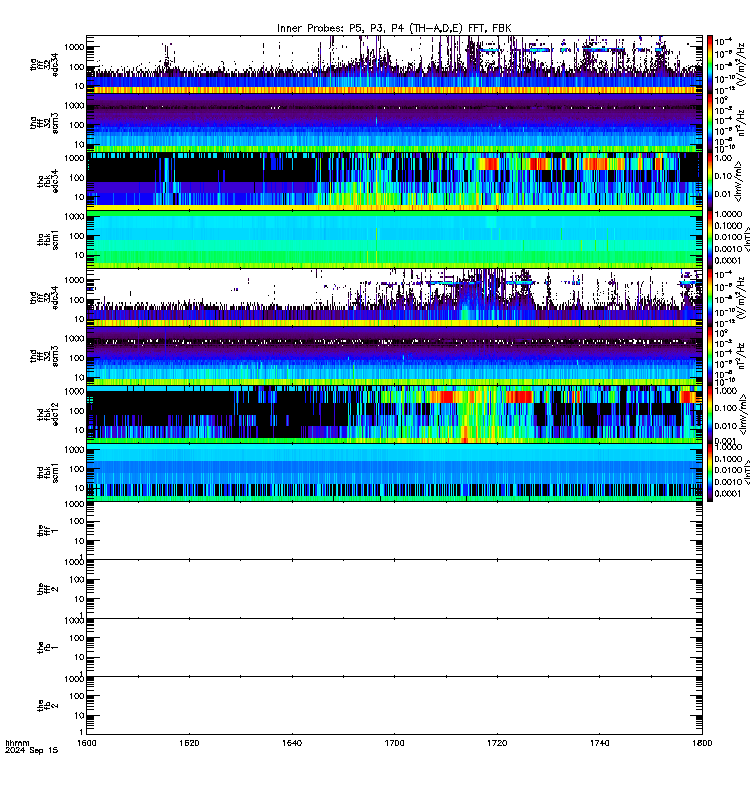The height and width of the screenshot is (800, 750).
Task: Click the color bar beside tha fbk scm1 panel
Action: (710, 239)
